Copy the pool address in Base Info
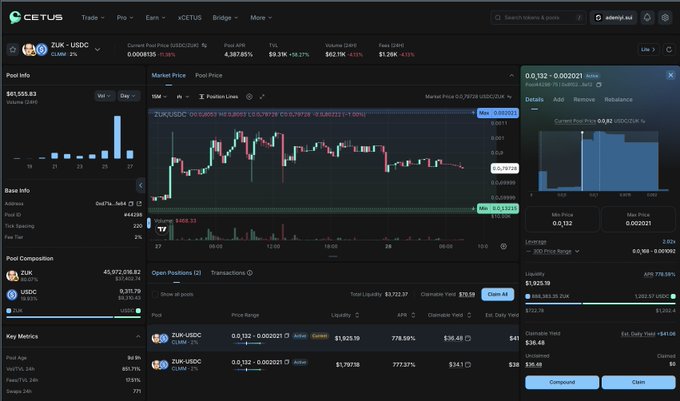 pyautogui.click(x=131, y=203)
